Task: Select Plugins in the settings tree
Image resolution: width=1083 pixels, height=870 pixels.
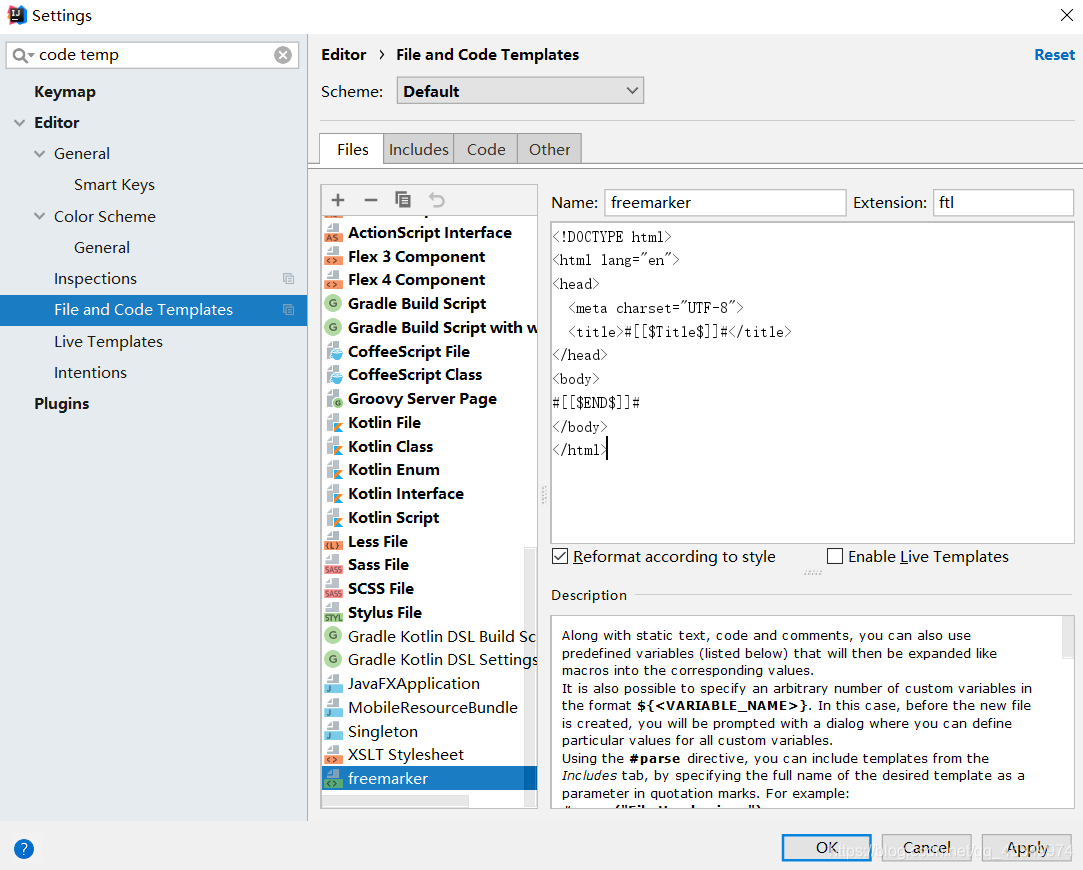Action: coord(61,404)
